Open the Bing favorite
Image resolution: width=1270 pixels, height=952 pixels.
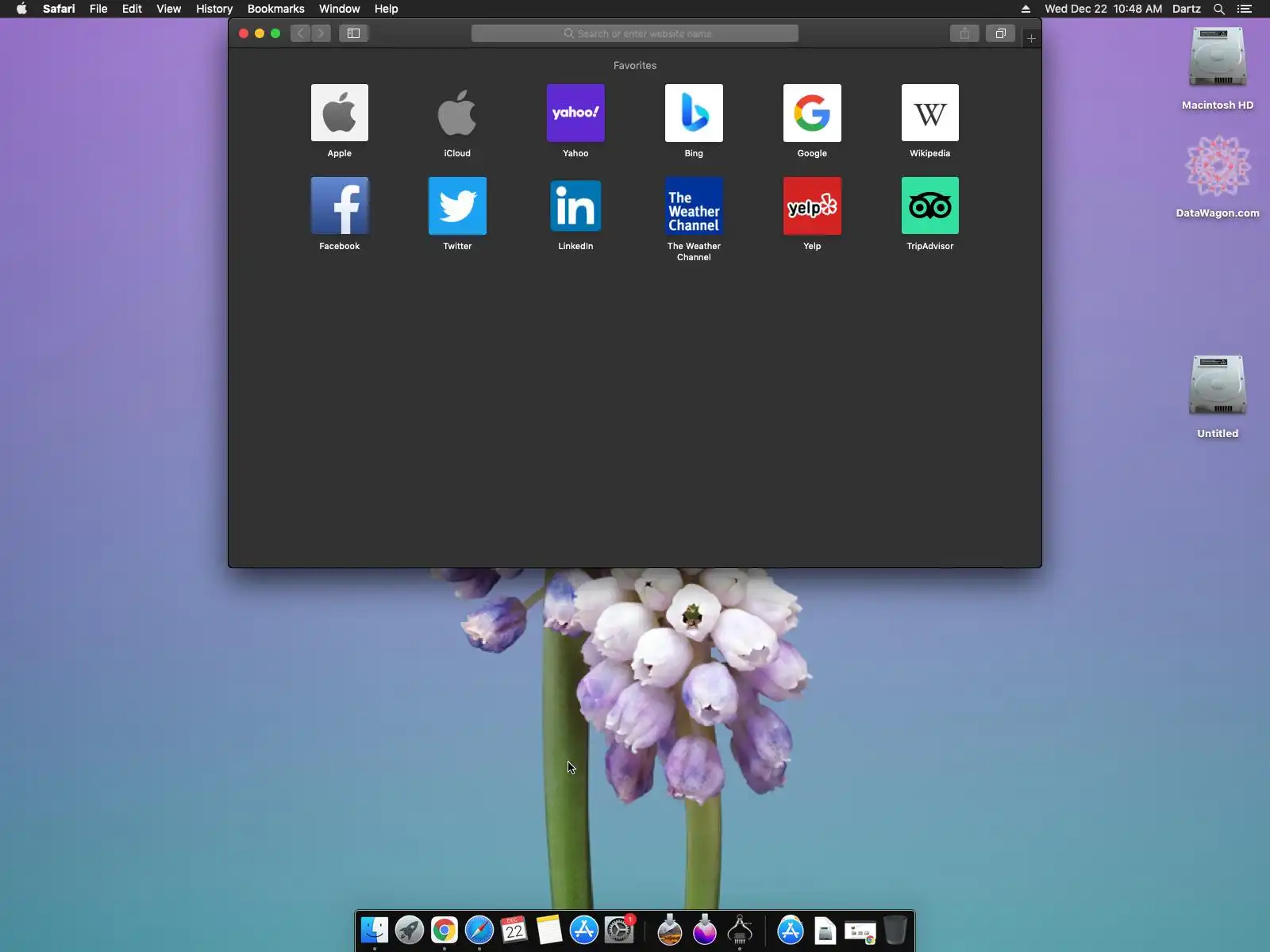[694, 113]
